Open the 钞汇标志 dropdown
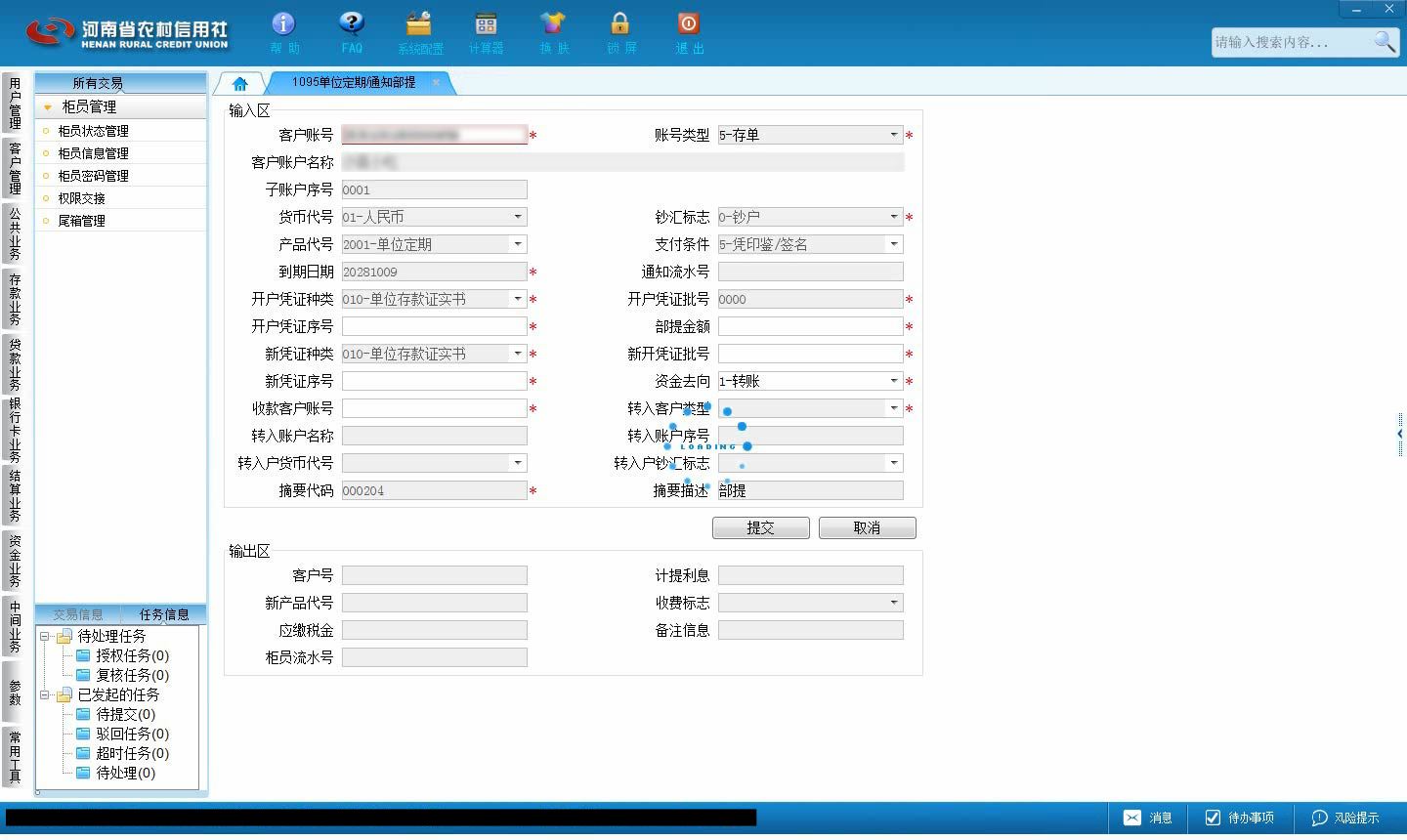The height and width of the screenshot is (840, 1407). [x=893, y=217]
